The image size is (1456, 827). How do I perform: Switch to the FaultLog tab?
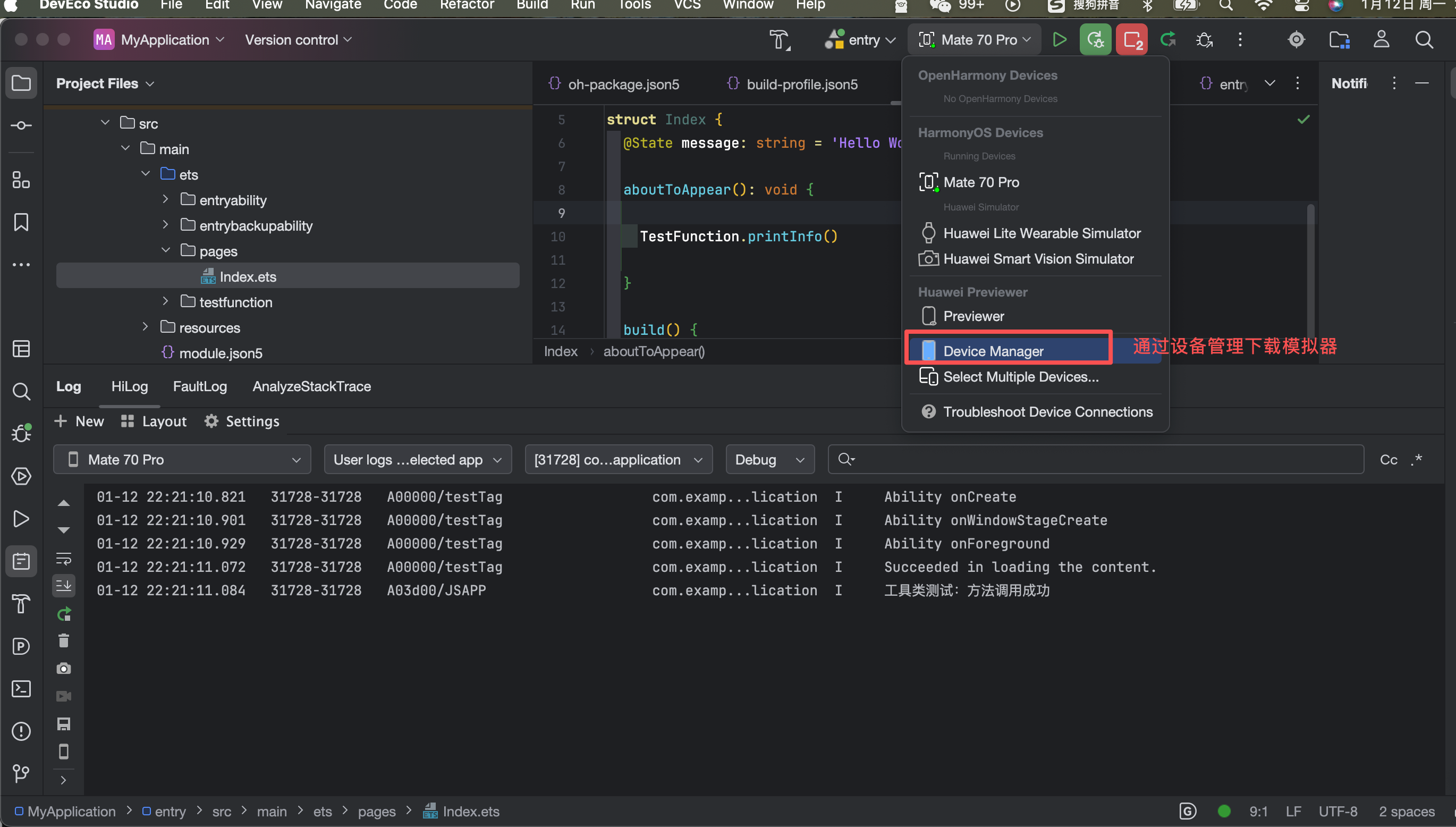click(x=200, y=386)
